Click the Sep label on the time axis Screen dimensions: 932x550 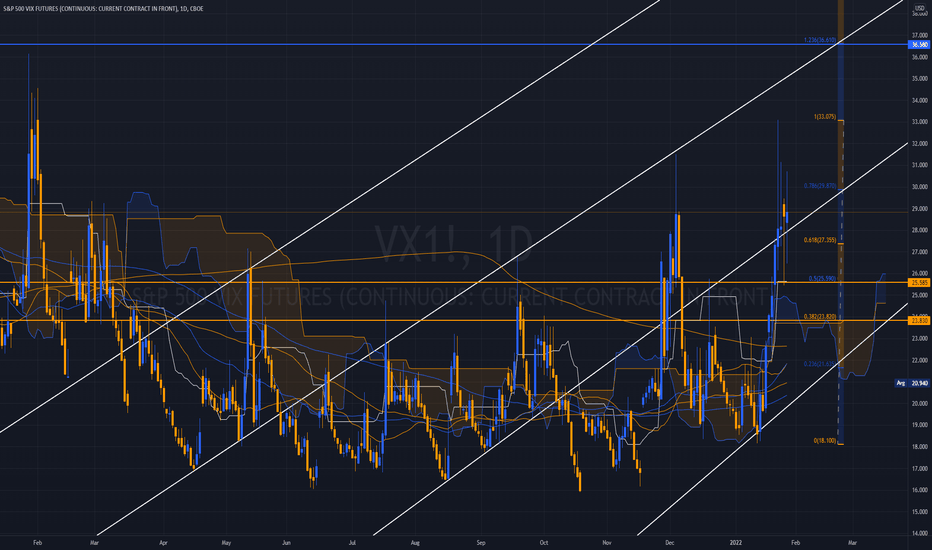481,543
